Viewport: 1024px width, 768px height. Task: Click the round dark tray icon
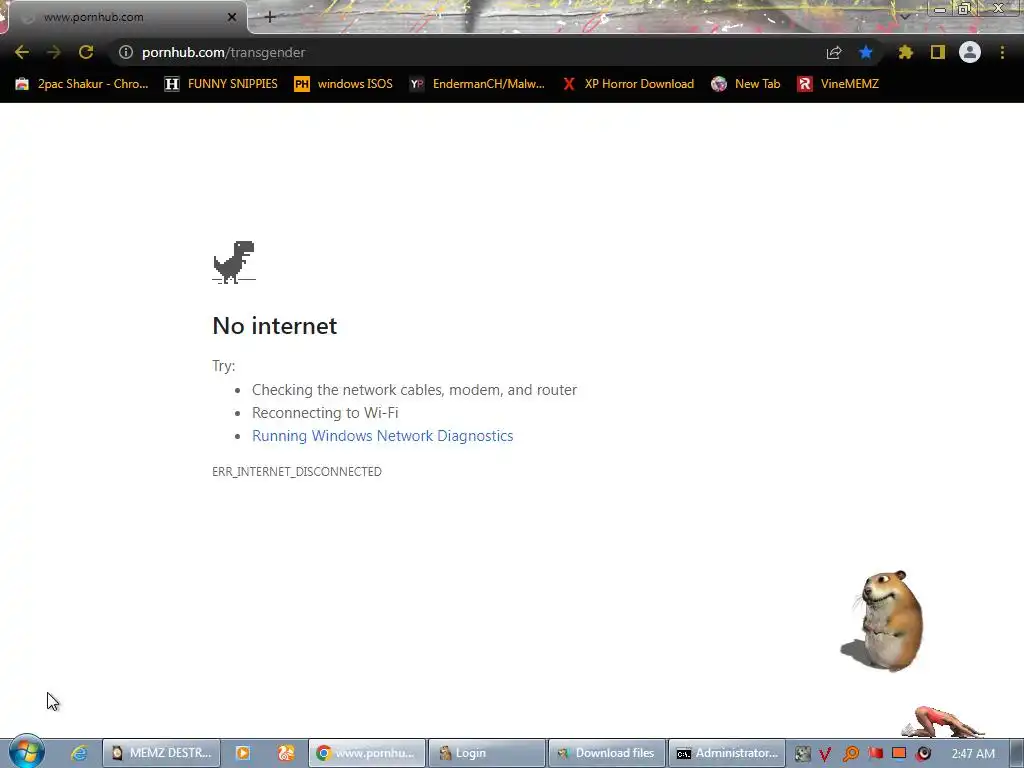(x=923, y=754)
